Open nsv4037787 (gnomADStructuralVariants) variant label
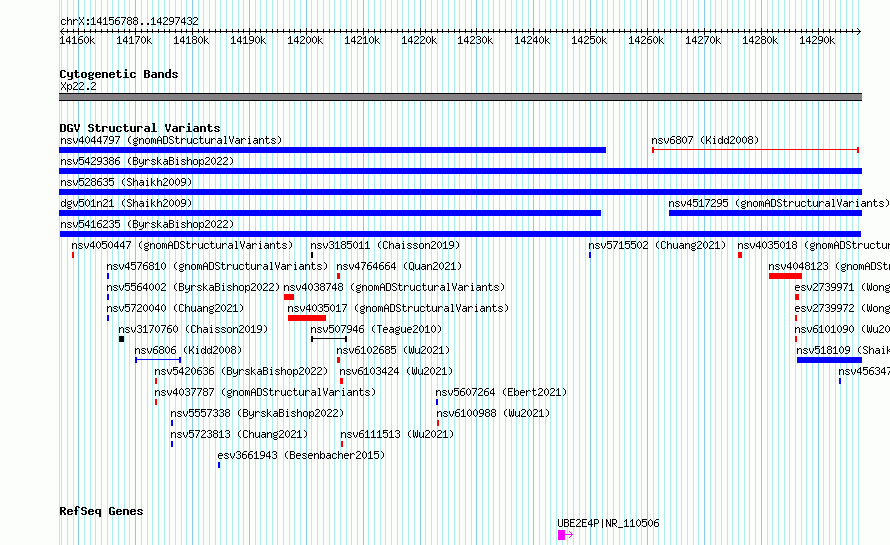This screenshot has width=890, height=545. pos(265,392)
